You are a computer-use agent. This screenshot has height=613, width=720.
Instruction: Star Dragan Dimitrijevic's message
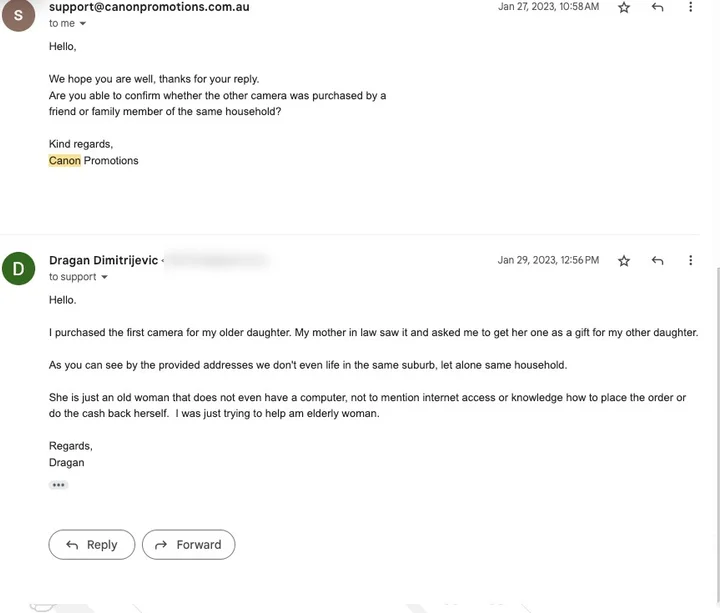tap(624, 261)
